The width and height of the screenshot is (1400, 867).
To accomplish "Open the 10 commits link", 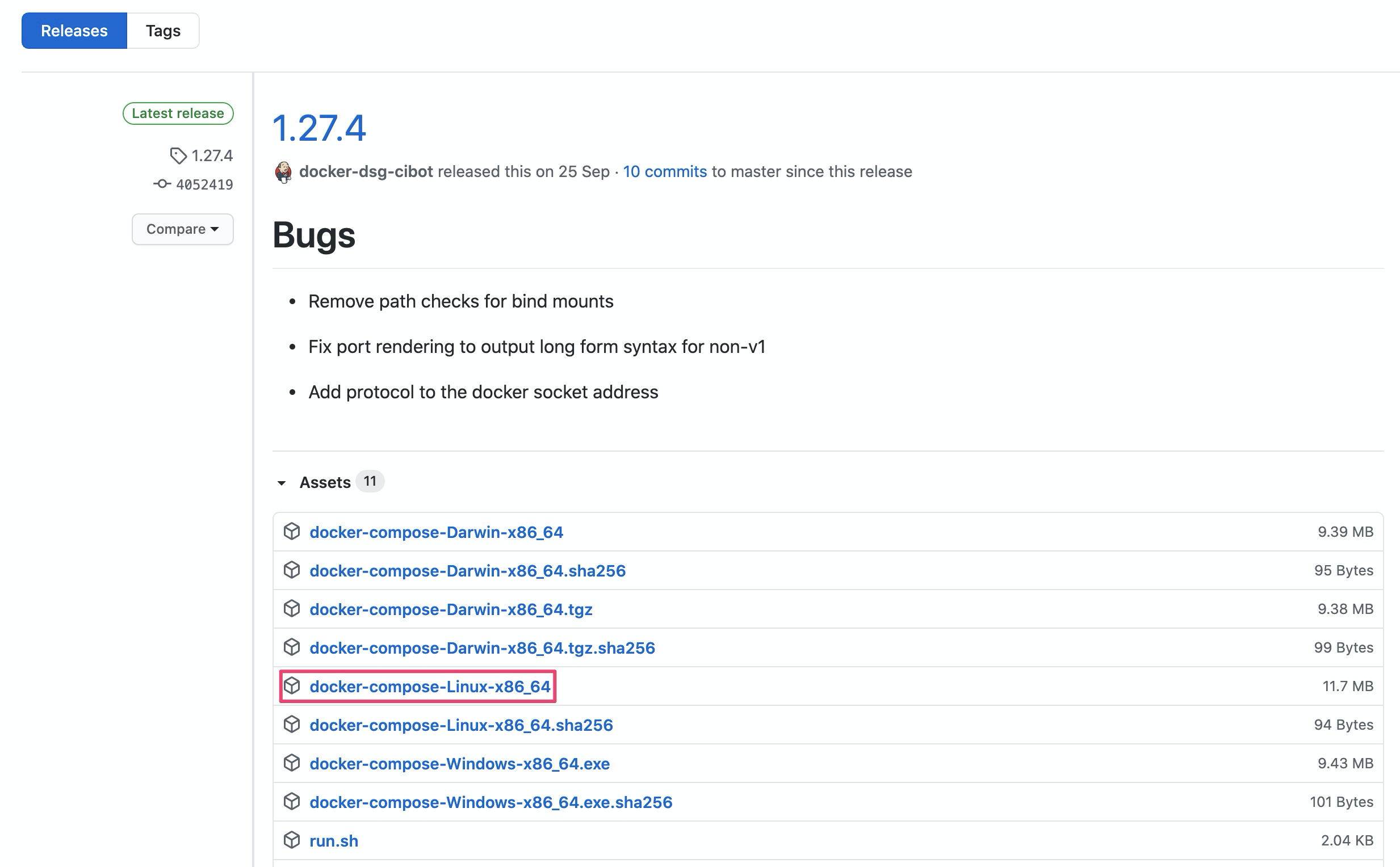I will point(664,171).
